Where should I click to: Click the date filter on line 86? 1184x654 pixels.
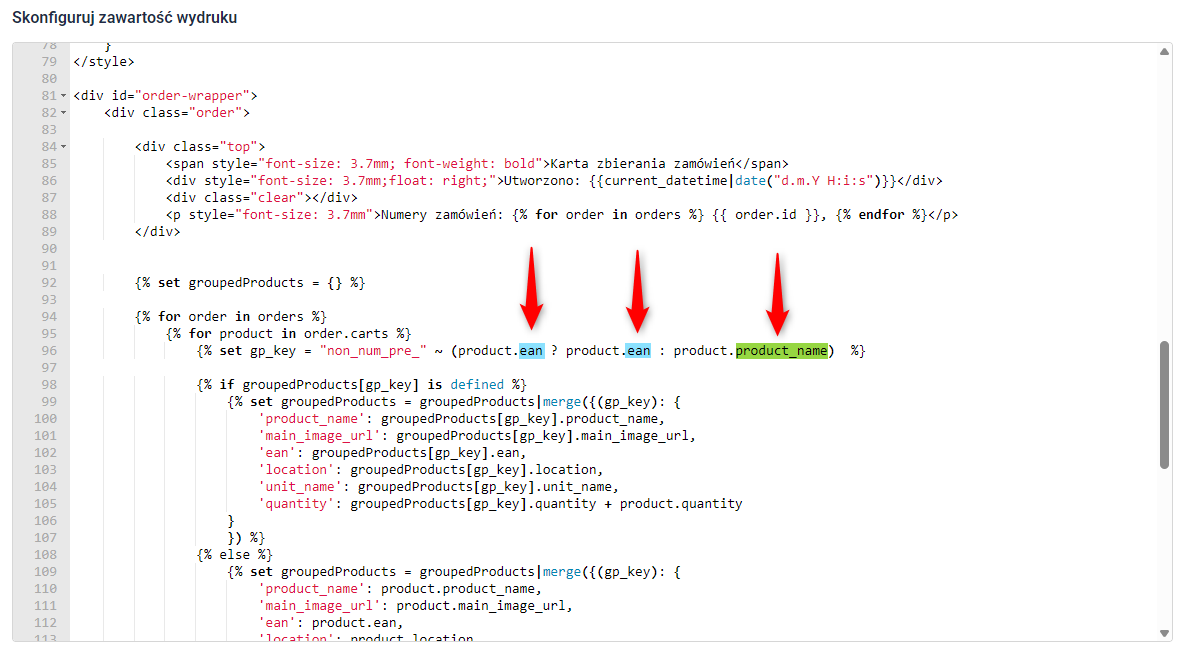[750, 180]
